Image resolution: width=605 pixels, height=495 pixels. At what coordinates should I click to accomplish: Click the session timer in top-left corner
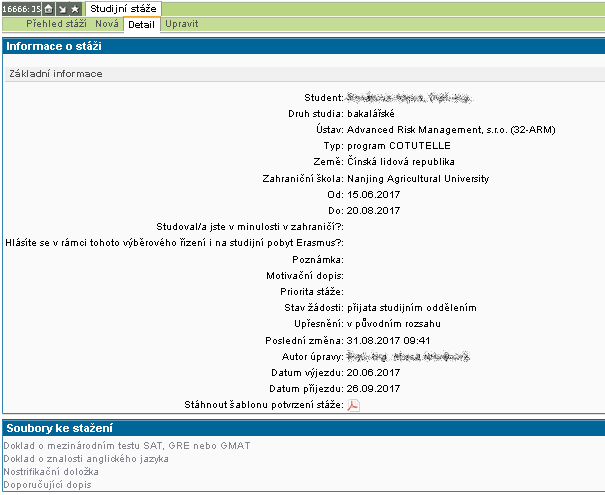[x=20, y=8]
